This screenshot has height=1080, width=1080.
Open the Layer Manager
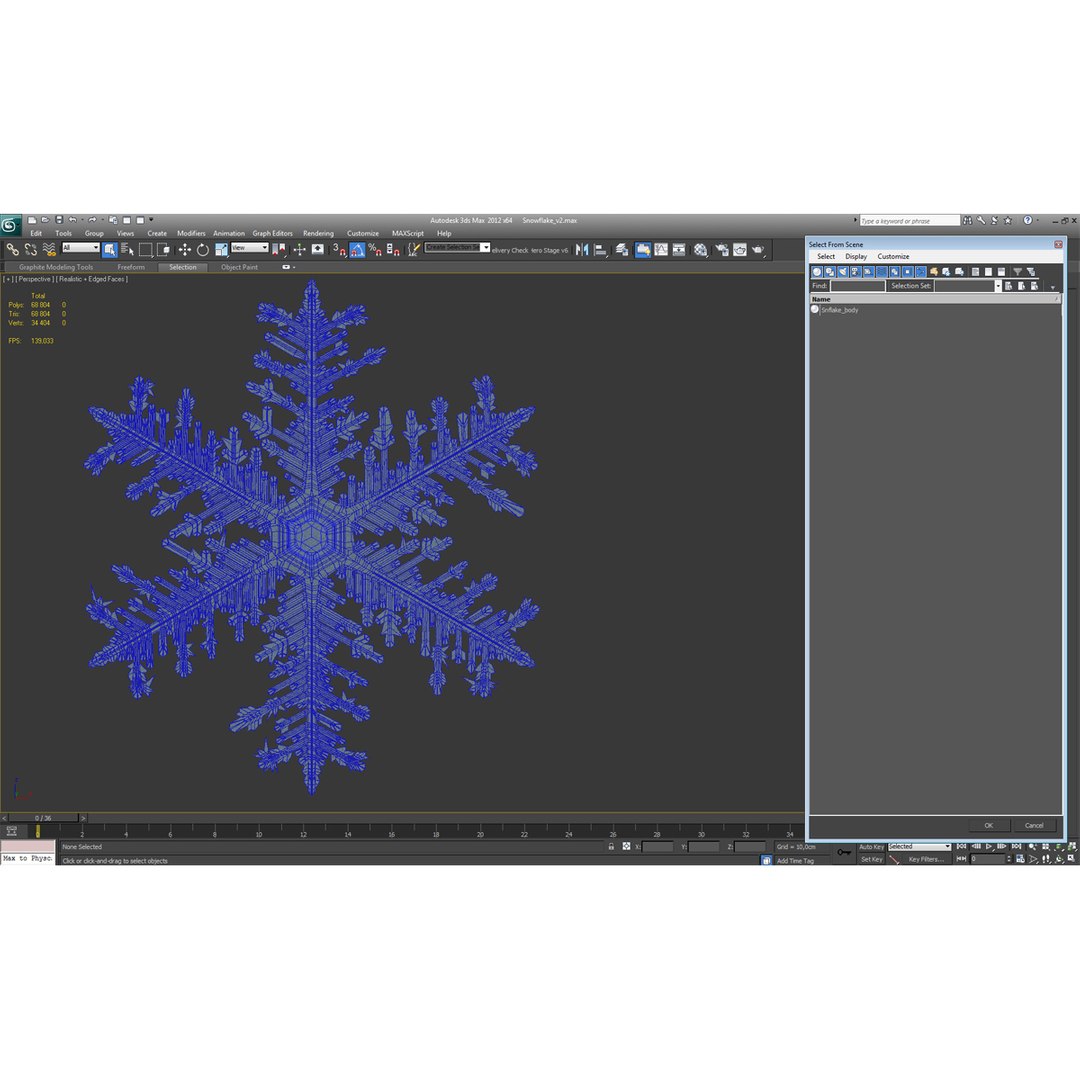pos(622,249)
